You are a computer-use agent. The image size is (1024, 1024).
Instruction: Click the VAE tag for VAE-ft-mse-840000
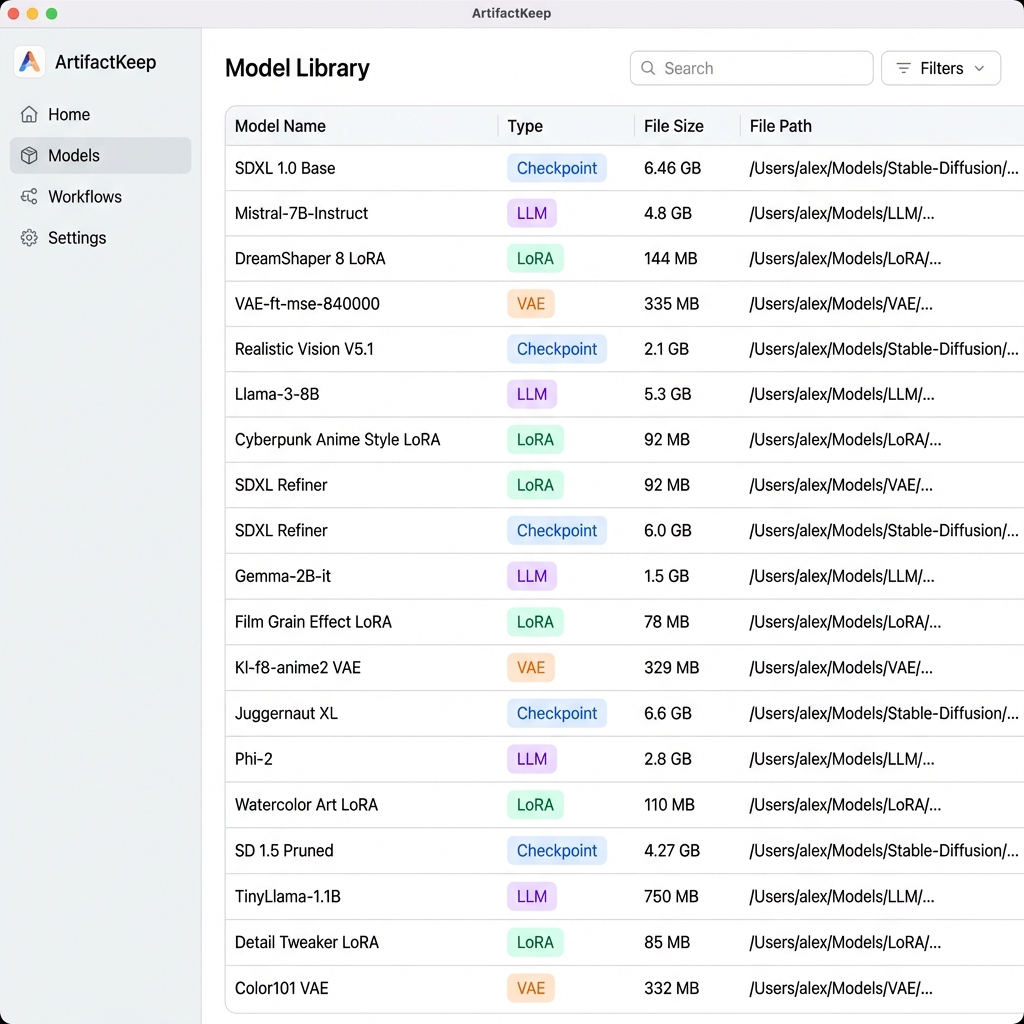point(531,304)
